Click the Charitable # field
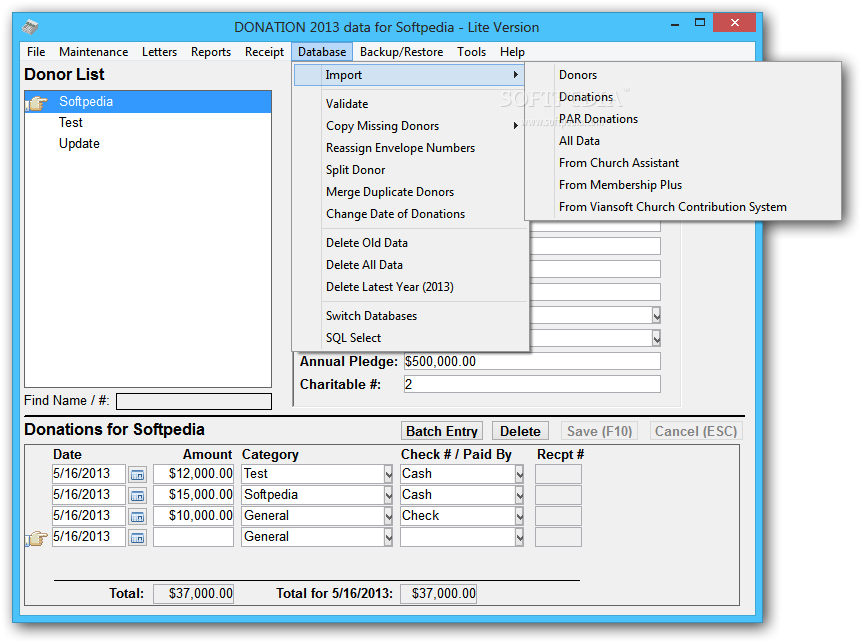862x643 pixels. pos(532,384)
